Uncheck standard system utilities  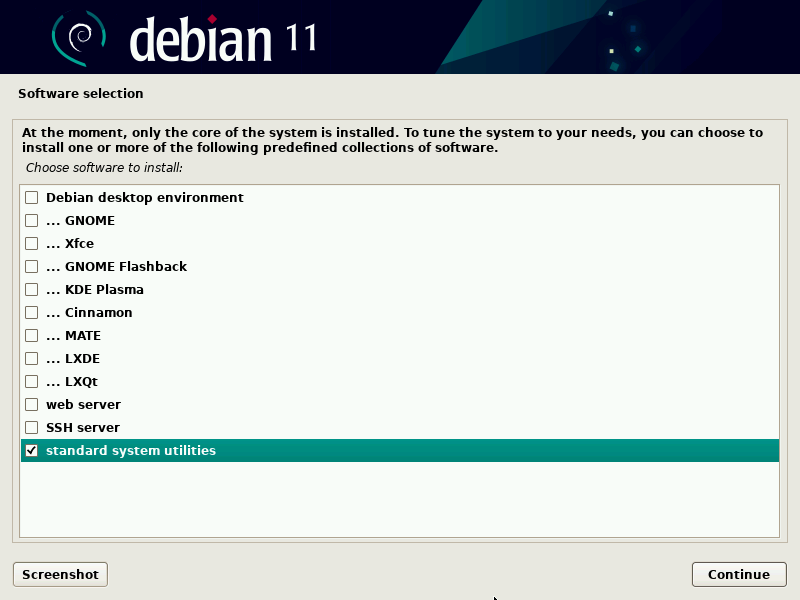[x=32, y=451]
